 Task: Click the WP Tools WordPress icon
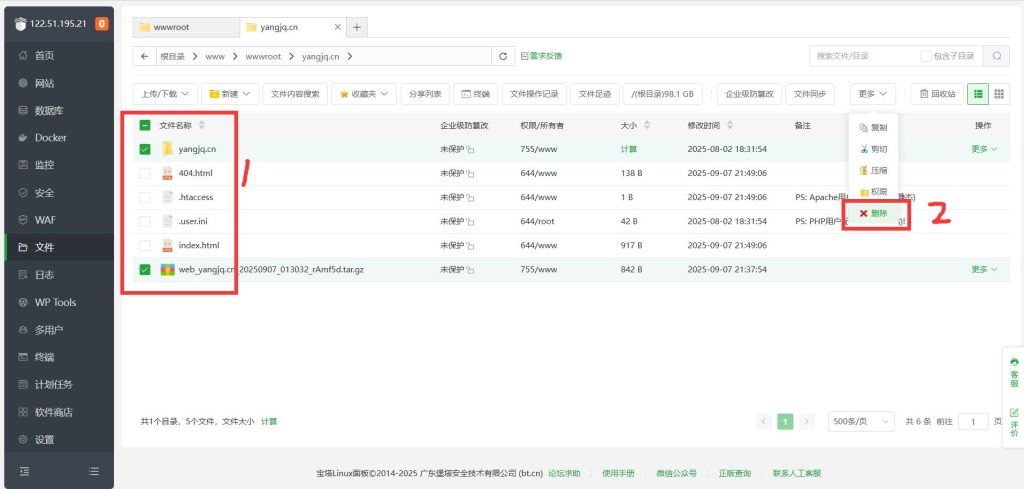coord(24,302)
